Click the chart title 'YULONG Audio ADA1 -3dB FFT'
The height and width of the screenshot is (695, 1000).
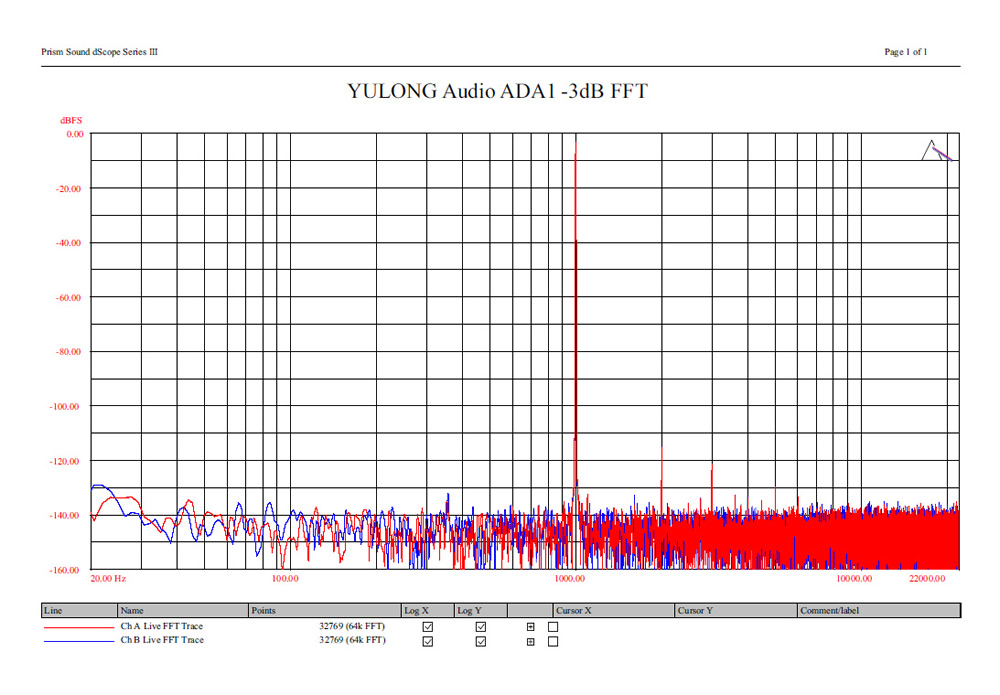497,91
